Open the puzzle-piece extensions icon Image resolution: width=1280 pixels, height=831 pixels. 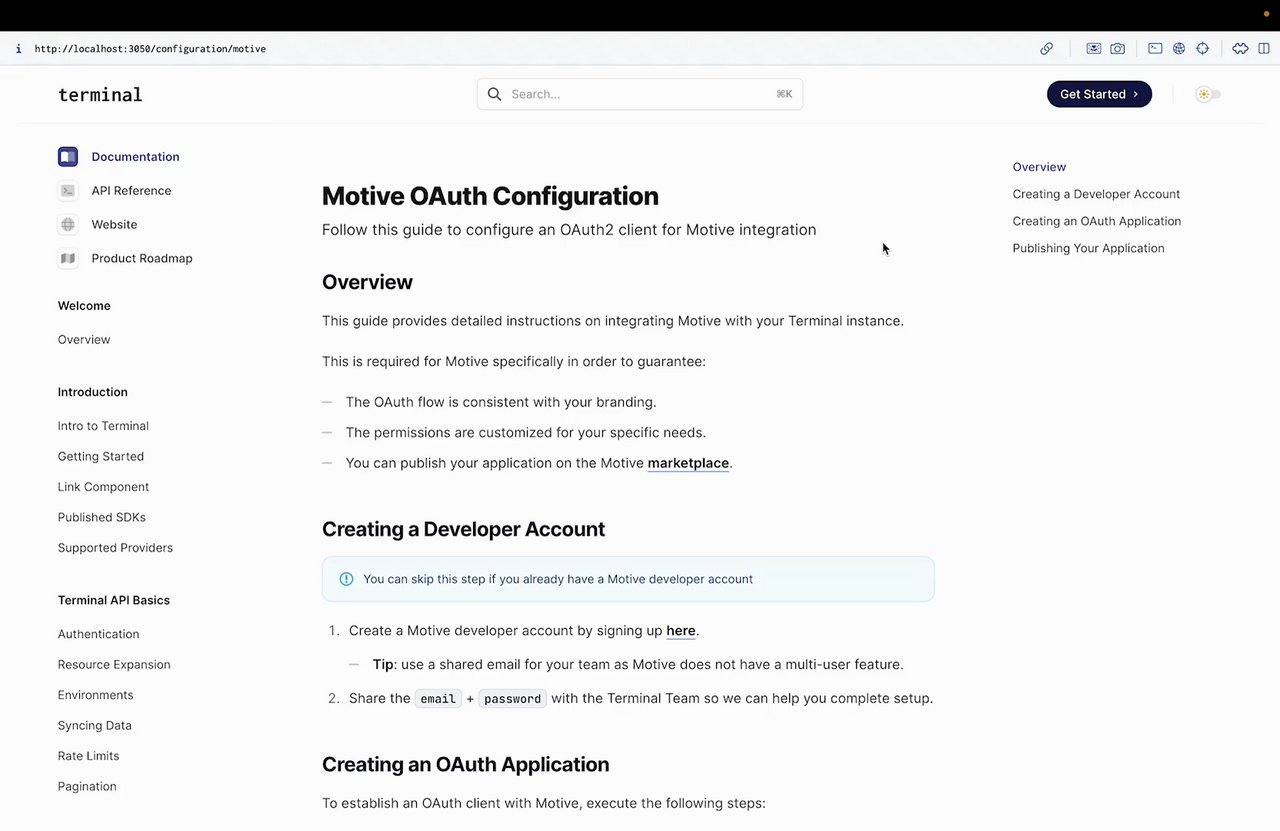click(1240, 48)
